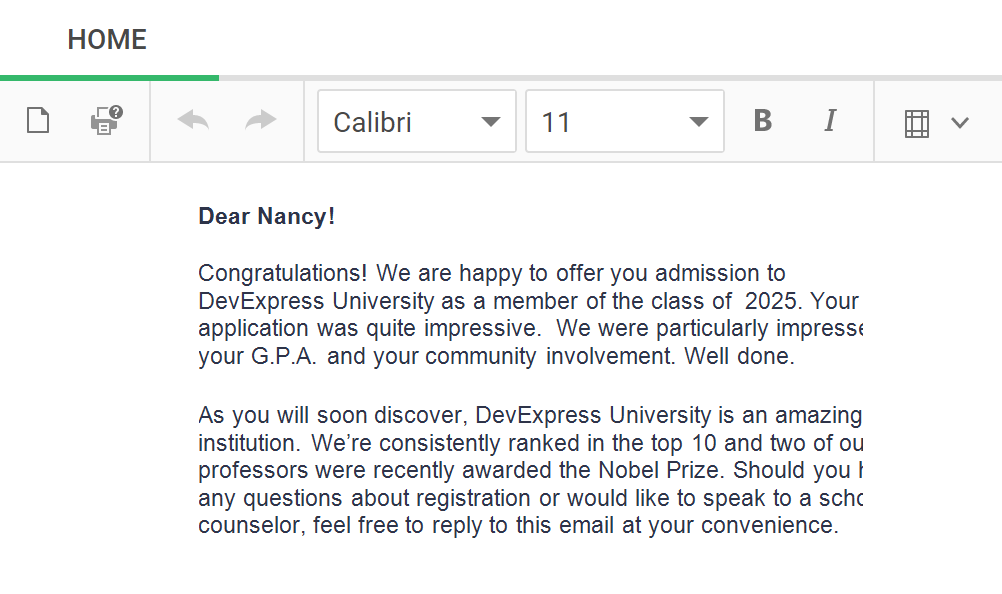Open the table options chevron
The image size is (1002, 594).
[x=960, y=123]
